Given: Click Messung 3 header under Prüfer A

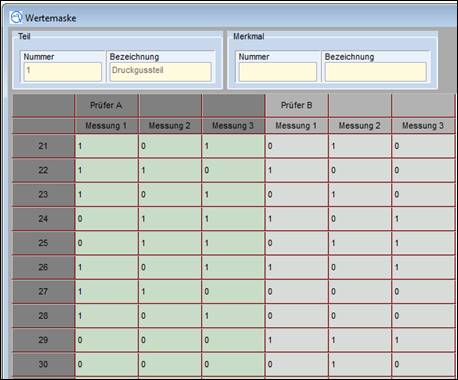Looking at the screenshot, I should [x=233, y=126].
